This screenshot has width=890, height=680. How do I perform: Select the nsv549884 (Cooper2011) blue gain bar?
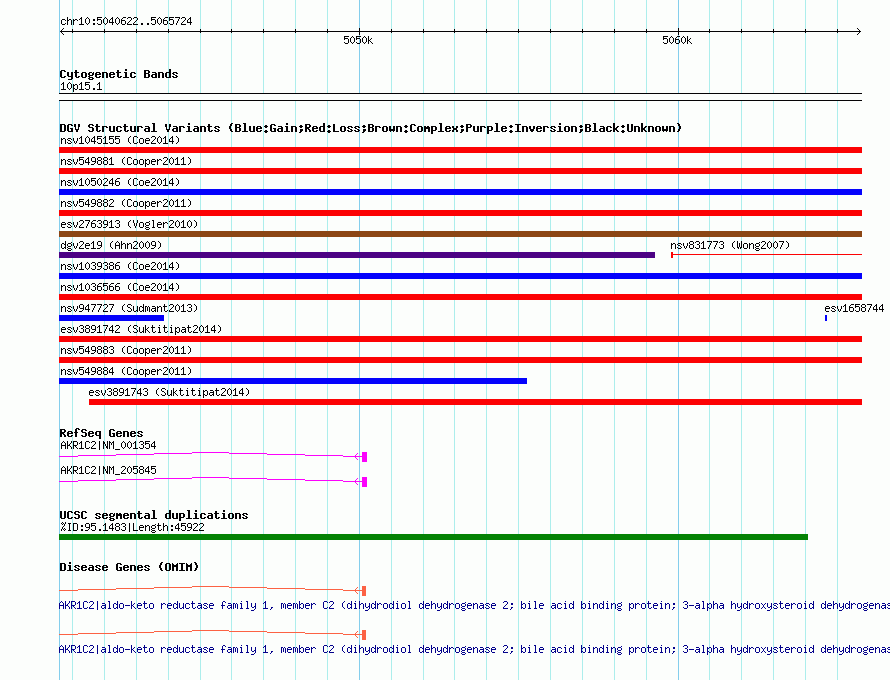pos(293,381)
